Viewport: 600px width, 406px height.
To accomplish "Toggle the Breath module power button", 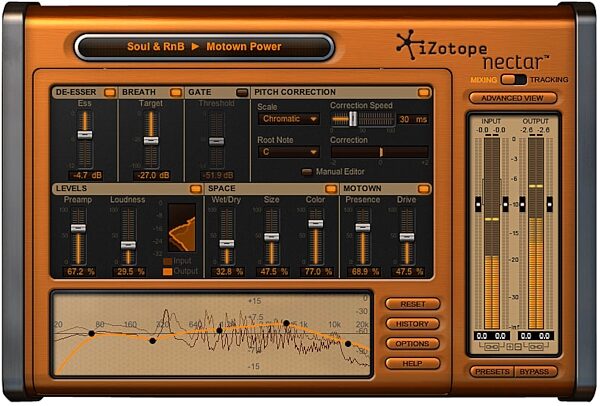I will click(176, 93).
